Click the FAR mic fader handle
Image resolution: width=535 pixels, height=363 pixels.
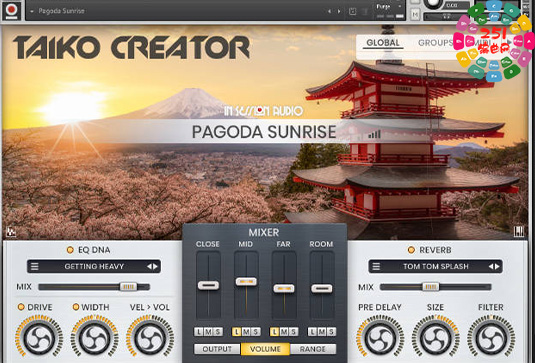click(284, 288)
